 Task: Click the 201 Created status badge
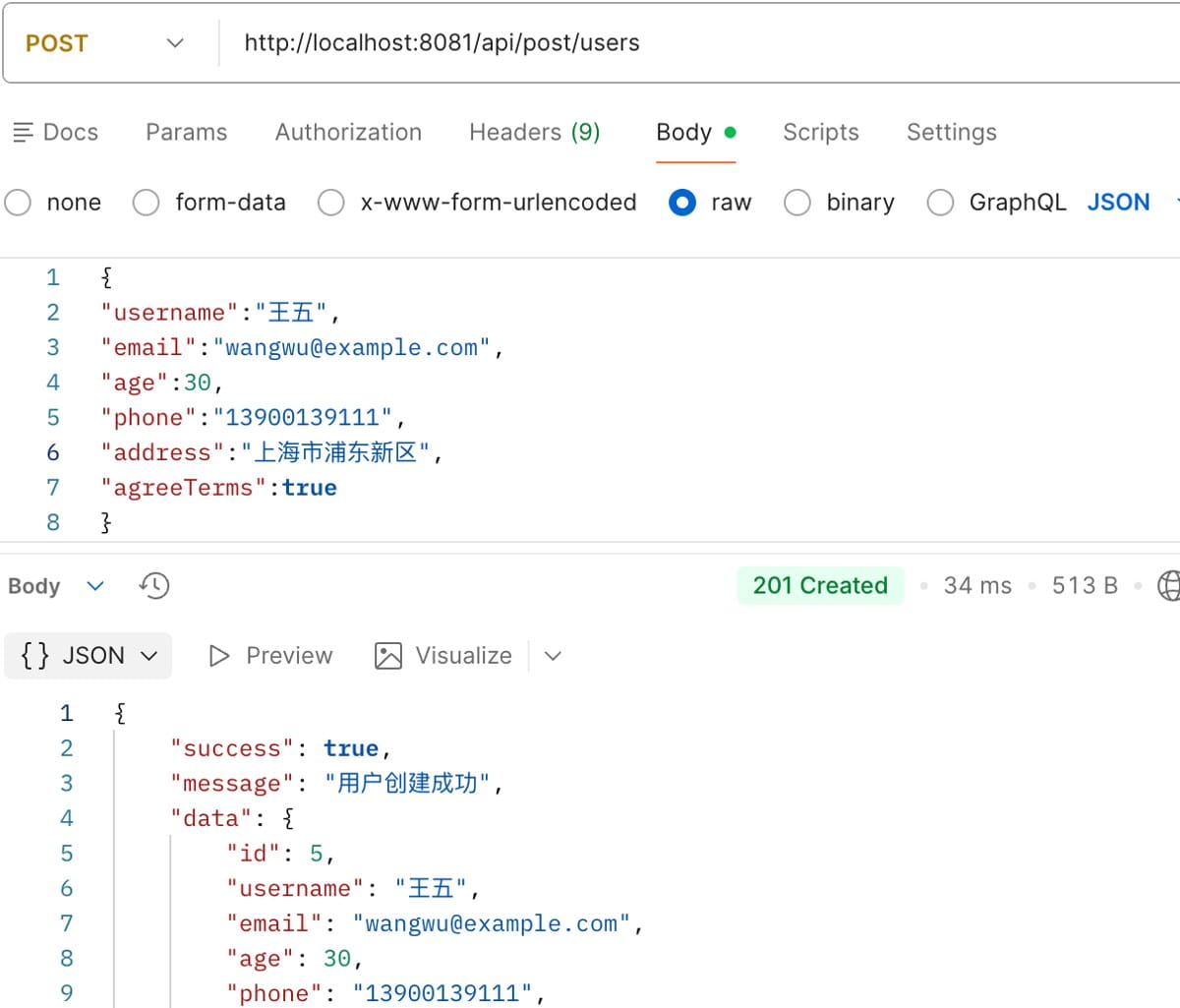pyautogui.click(x=820, y=586)
